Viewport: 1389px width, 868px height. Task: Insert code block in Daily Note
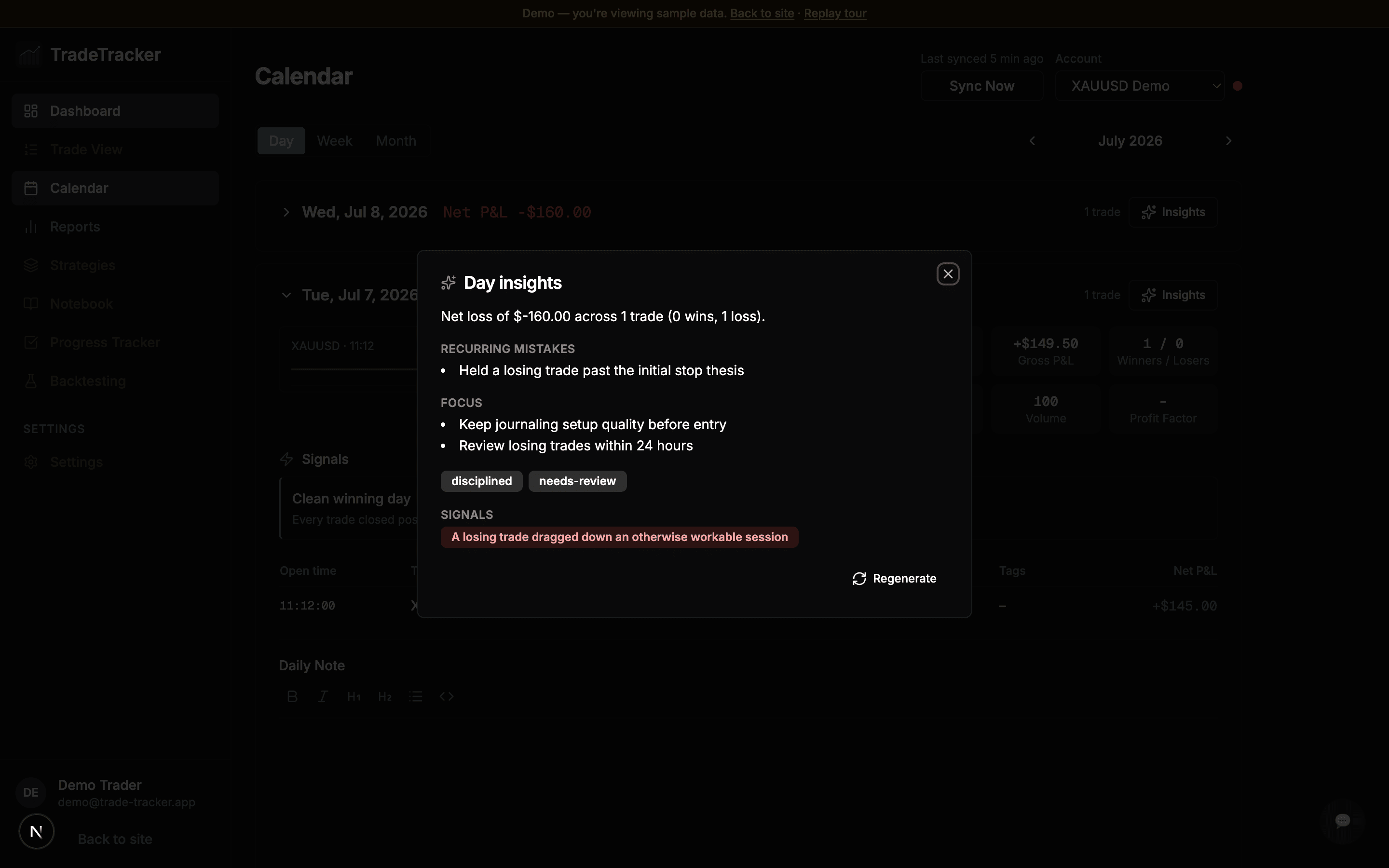(x=447, y=696)
